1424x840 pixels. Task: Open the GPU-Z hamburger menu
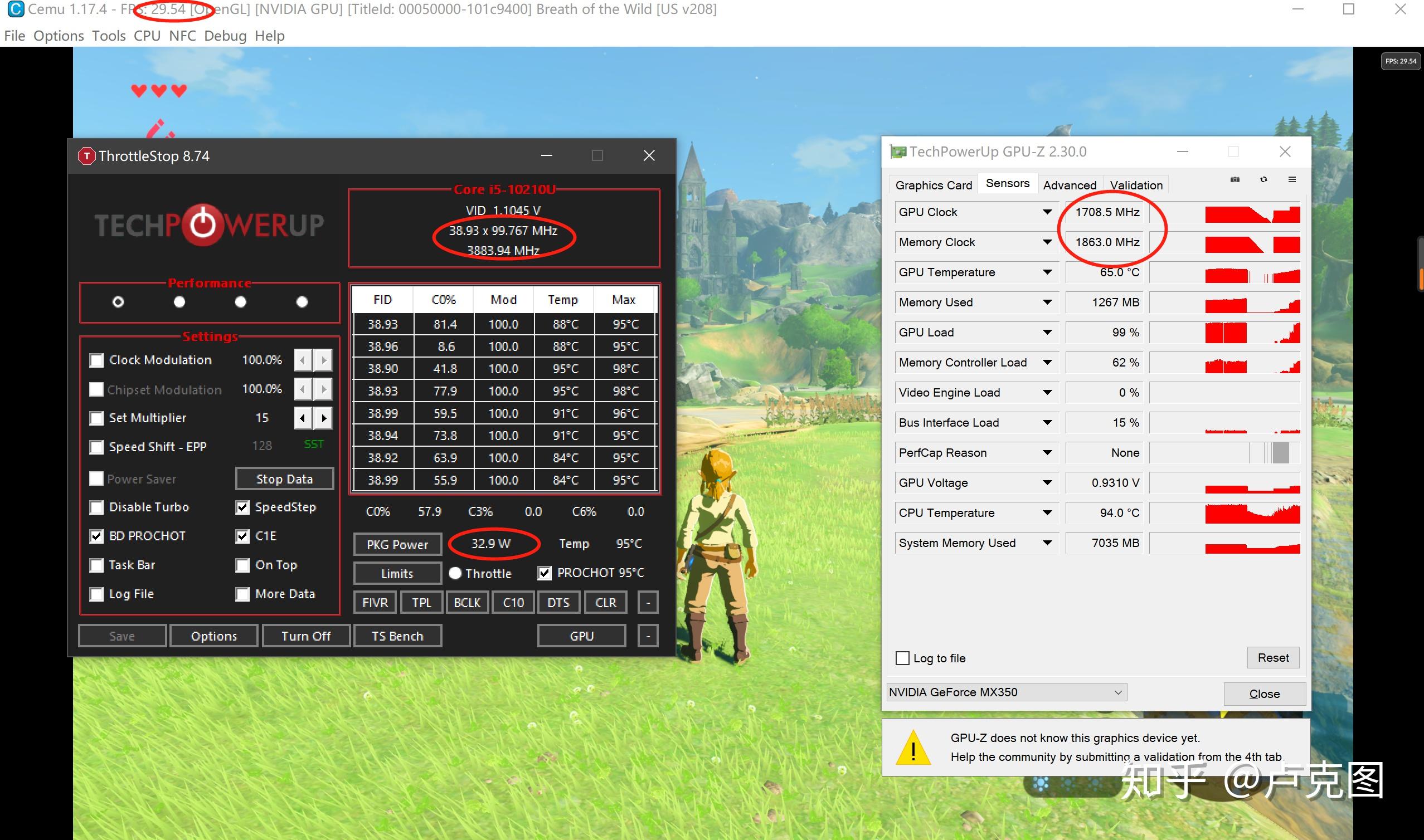click(1292, 179)
